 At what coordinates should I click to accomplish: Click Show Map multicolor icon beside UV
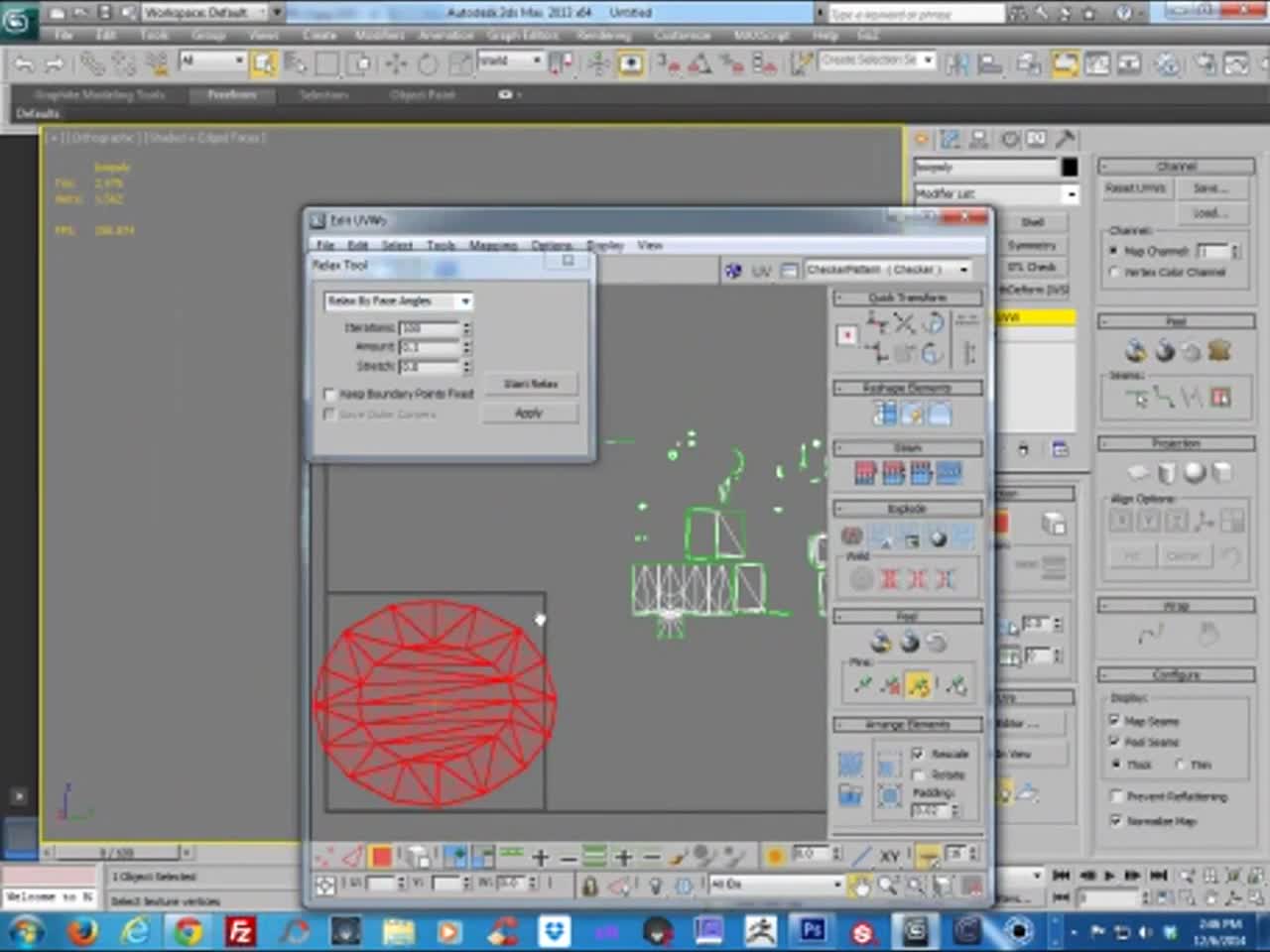(x=733, y=270)
